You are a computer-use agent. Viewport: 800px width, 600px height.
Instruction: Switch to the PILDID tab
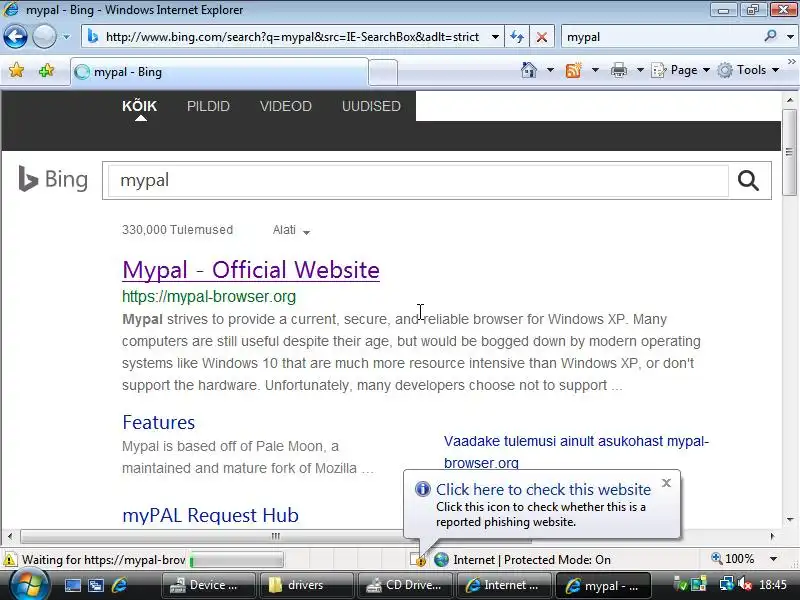pyautogui.click(x=208, y=106)
